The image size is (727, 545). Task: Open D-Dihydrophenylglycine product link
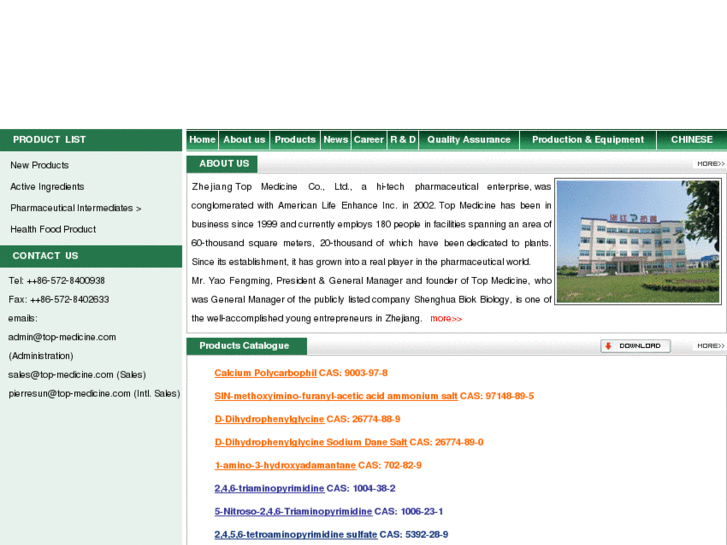click(x=269, y=419)
